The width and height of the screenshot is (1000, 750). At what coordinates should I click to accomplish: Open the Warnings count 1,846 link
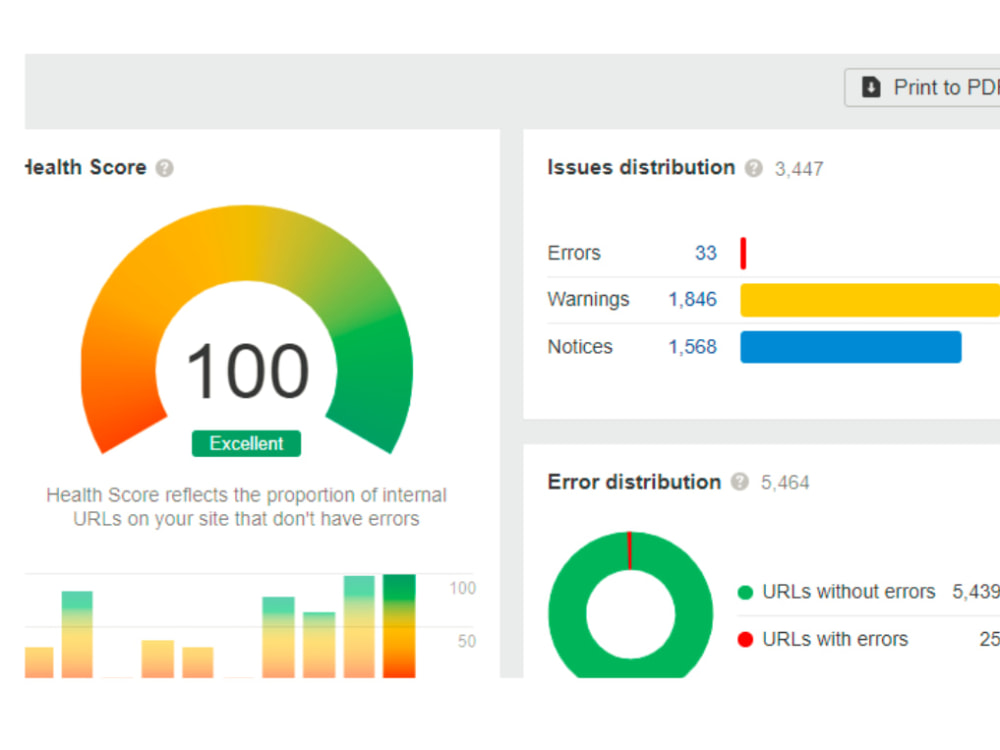[x=693, y=300]
